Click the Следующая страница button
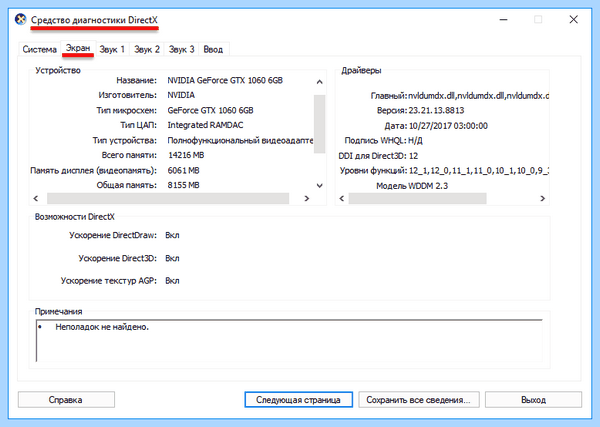600x427 pixels. [298, 399]
